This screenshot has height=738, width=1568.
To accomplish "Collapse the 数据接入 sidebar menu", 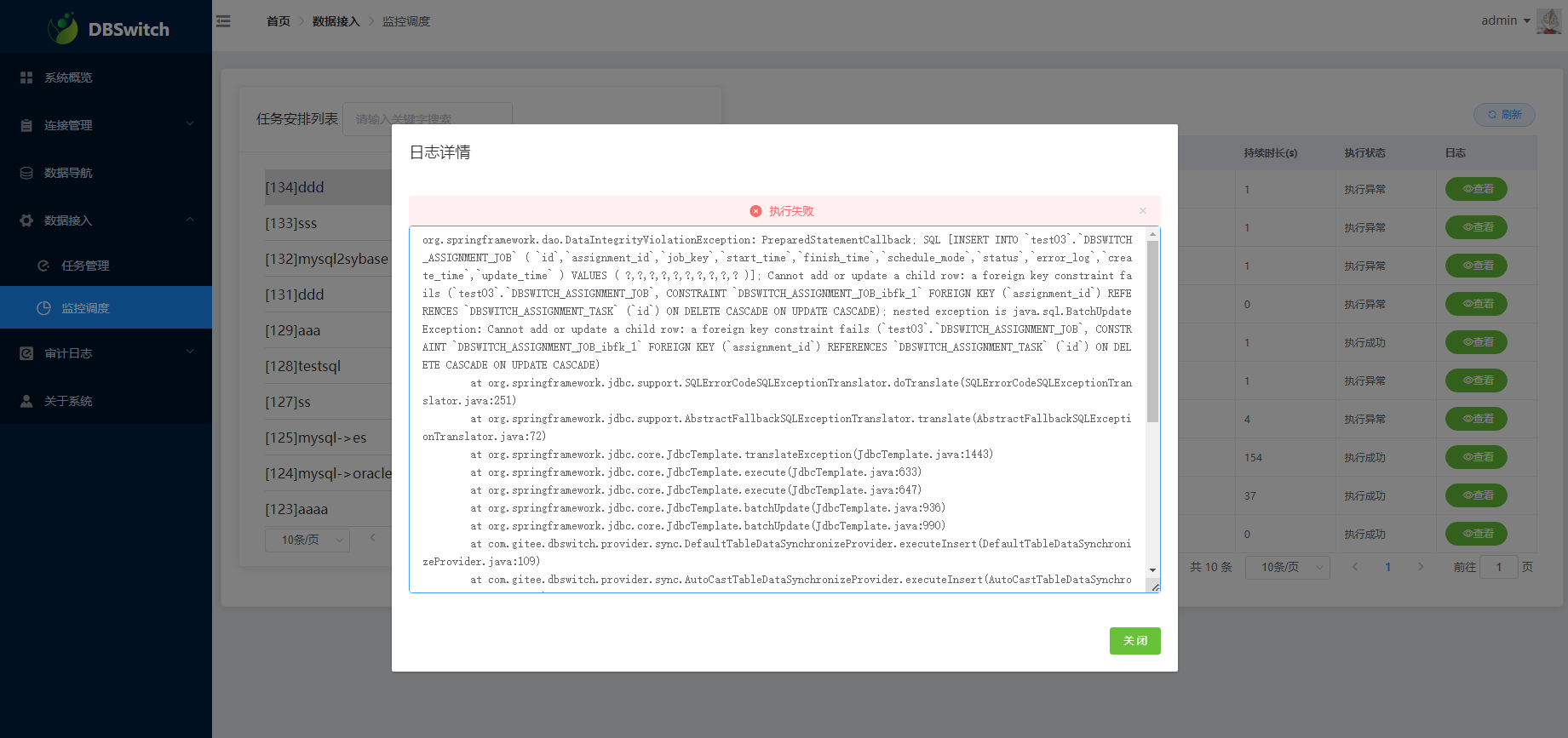I will pos(106,220).
